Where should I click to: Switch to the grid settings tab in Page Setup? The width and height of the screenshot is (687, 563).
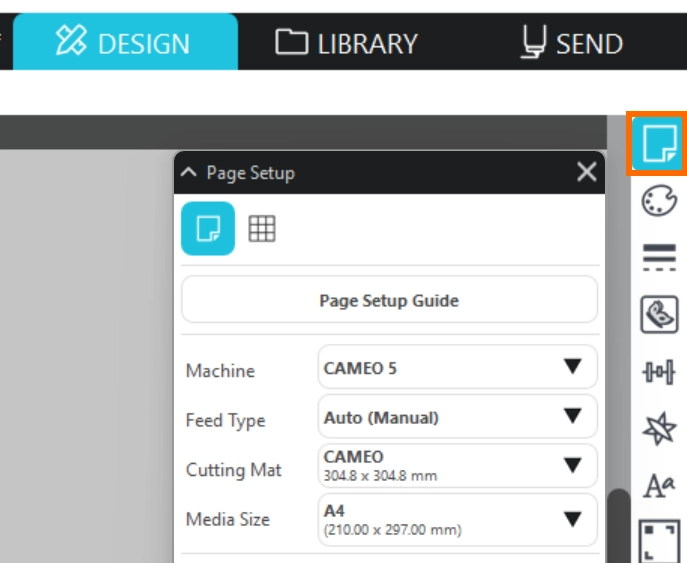pos(262,229)
